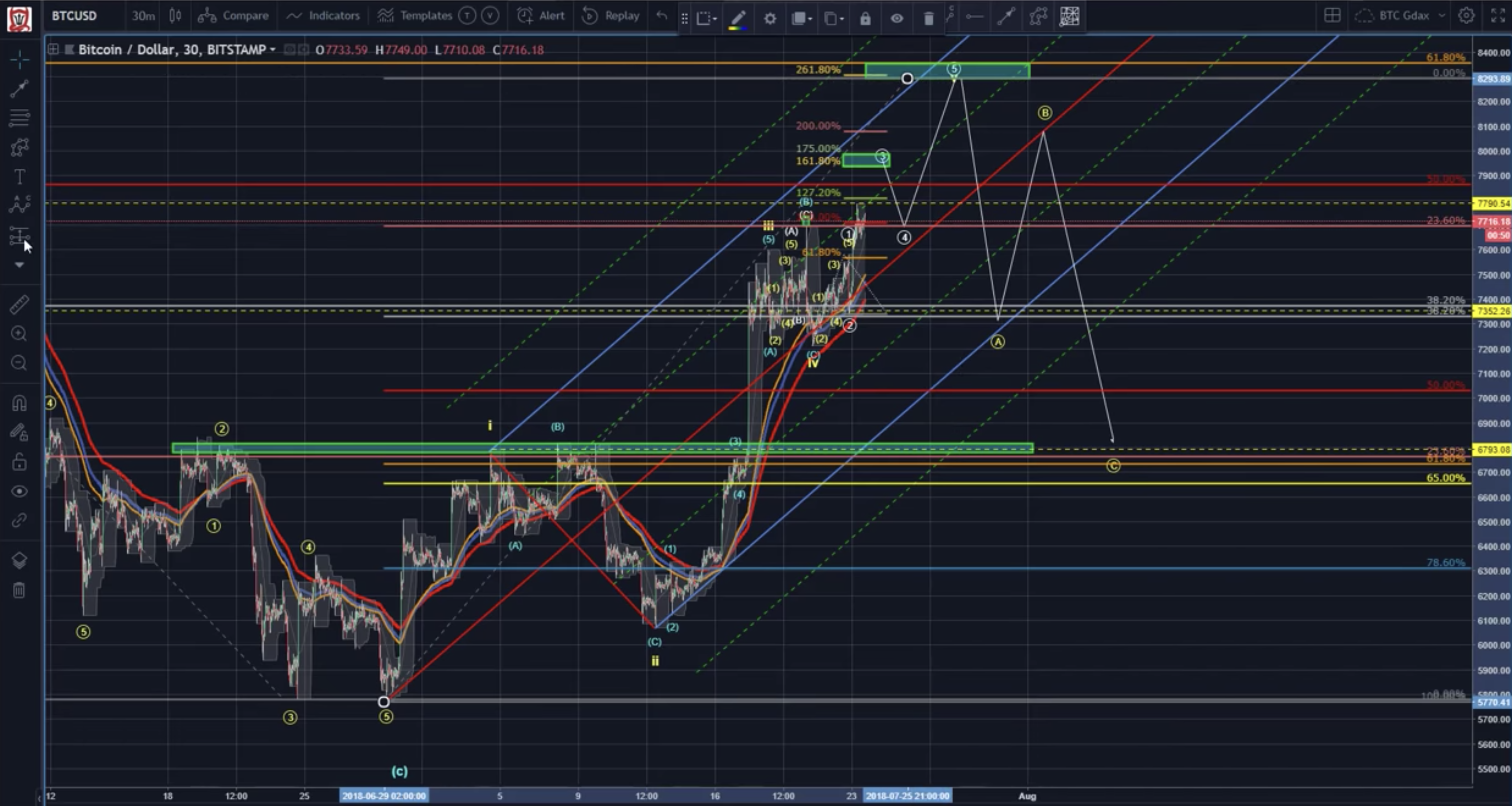Toggle the magnet snap mode

19,403
